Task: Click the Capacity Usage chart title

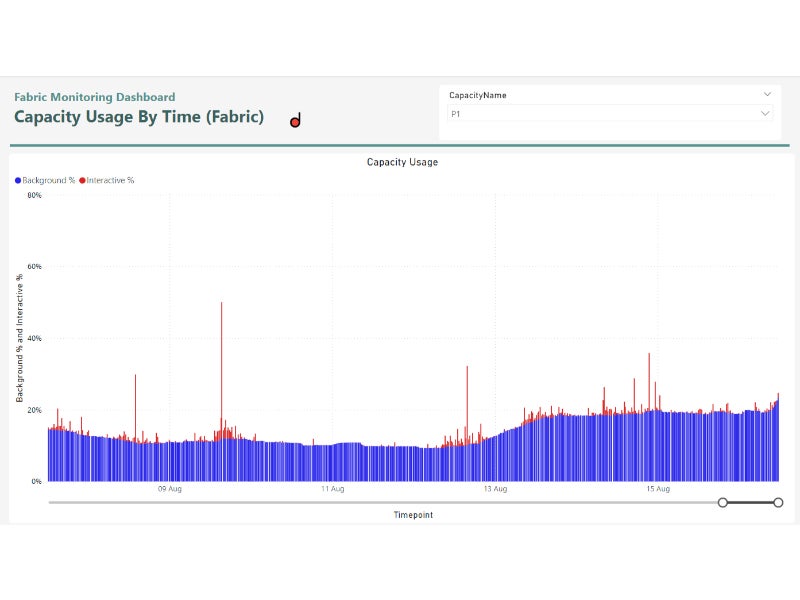Action: point(402,162)
